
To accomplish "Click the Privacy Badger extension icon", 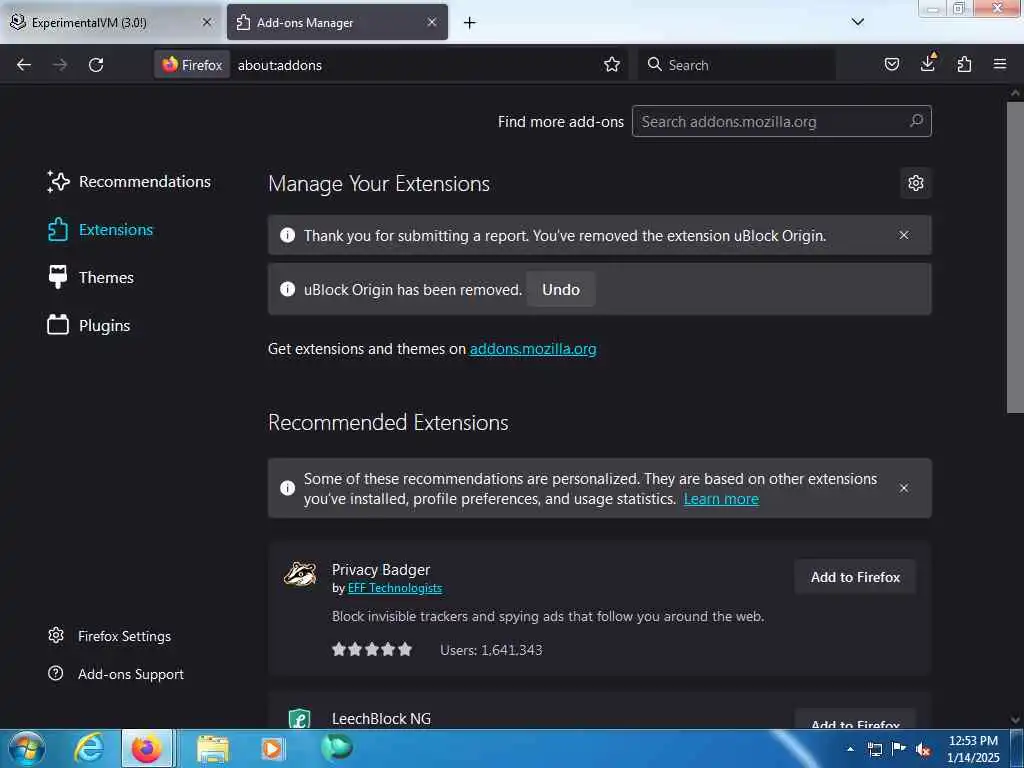I will click(300, 575).
